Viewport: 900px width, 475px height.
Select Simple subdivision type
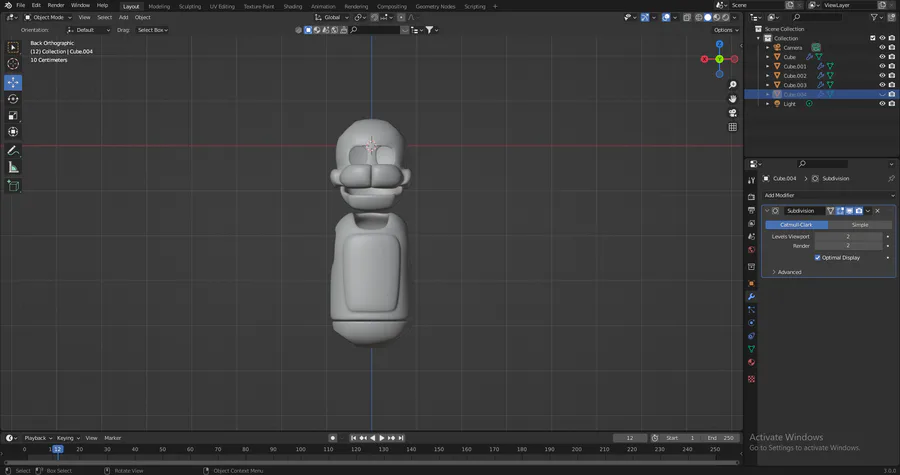[859, 225]
